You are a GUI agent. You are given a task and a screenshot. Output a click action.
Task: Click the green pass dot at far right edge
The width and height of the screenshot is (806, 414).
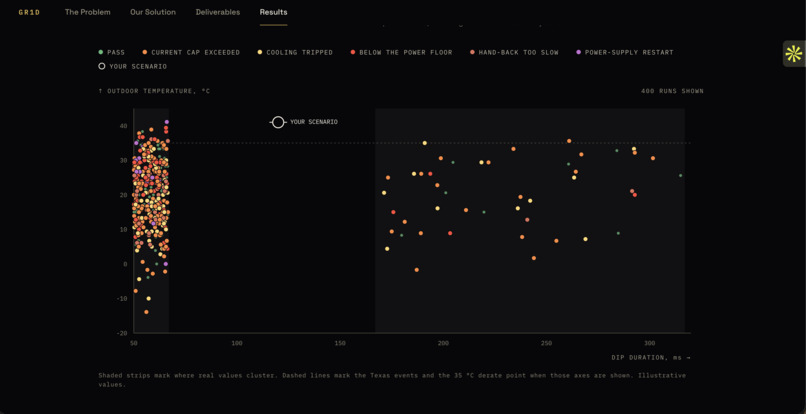tap(681, 175)
